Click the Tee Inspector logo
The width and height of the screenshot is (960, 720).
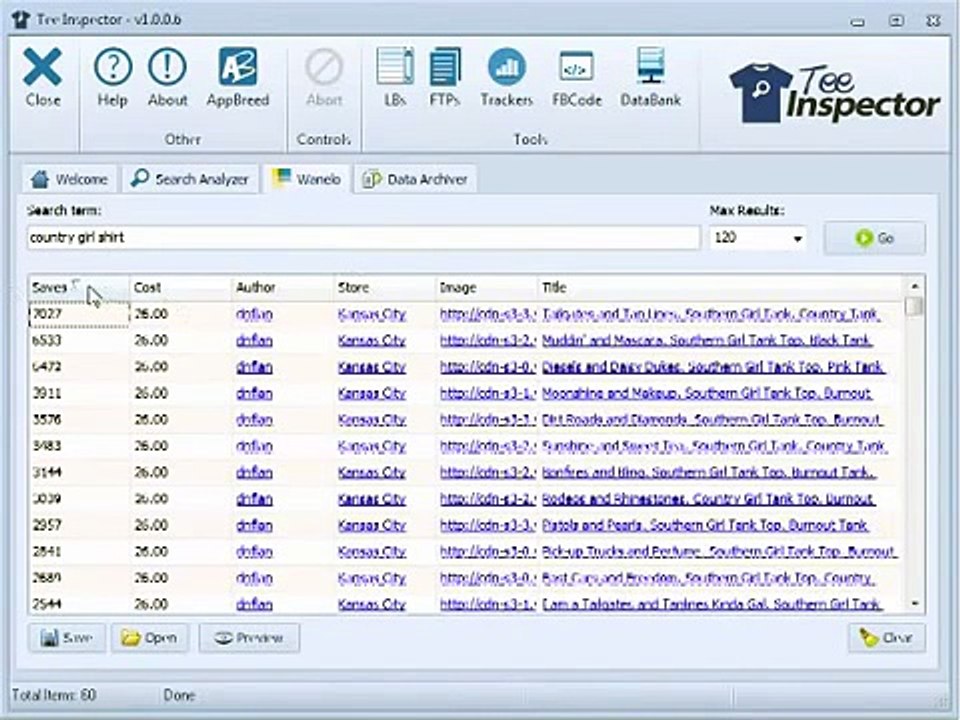(x=834, y=93)
